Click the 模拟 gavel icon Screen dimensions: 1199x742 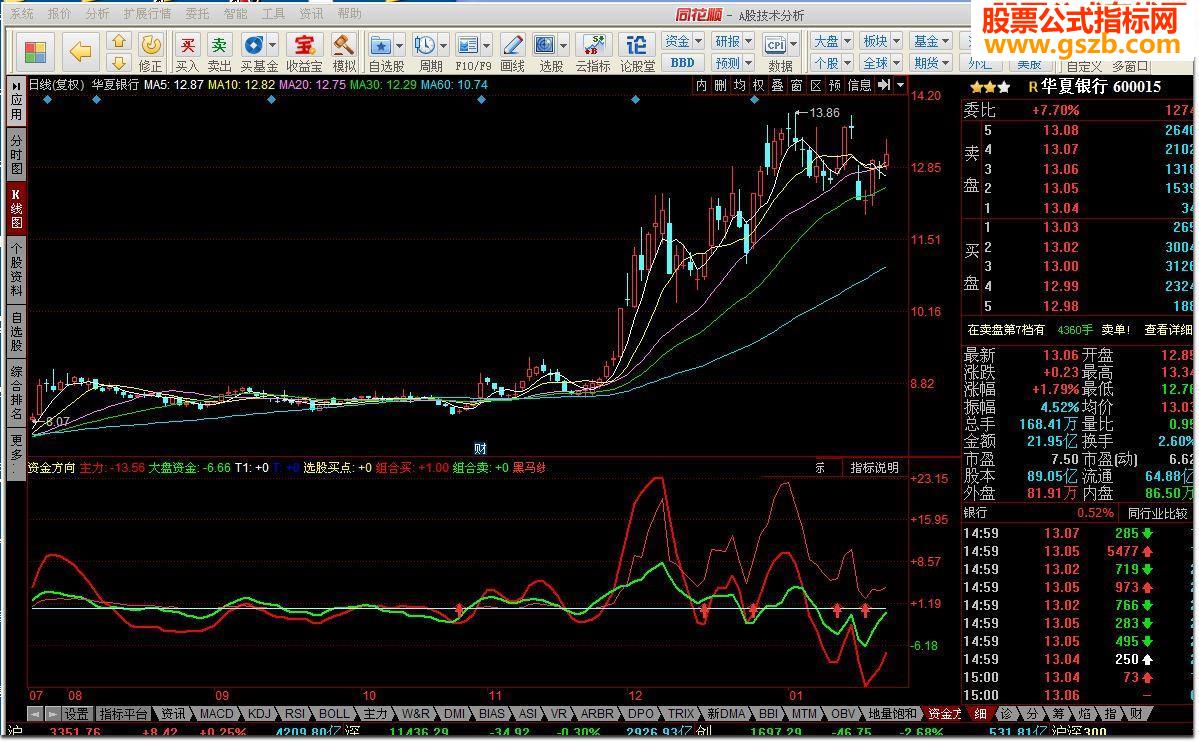coord(344,52)
